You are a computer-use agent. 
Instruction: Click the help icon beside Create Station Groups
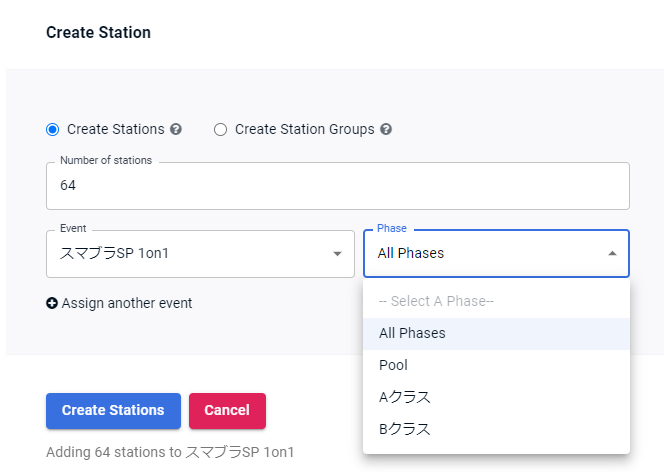[386, 130]
